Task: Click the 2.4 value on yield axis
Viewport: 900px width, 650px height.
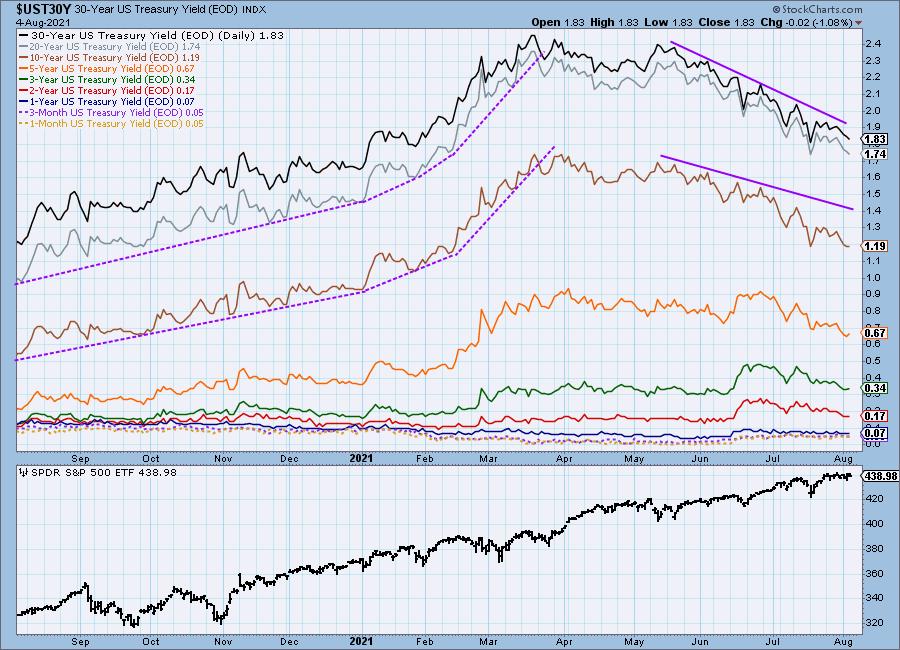Action: (873, 44)
